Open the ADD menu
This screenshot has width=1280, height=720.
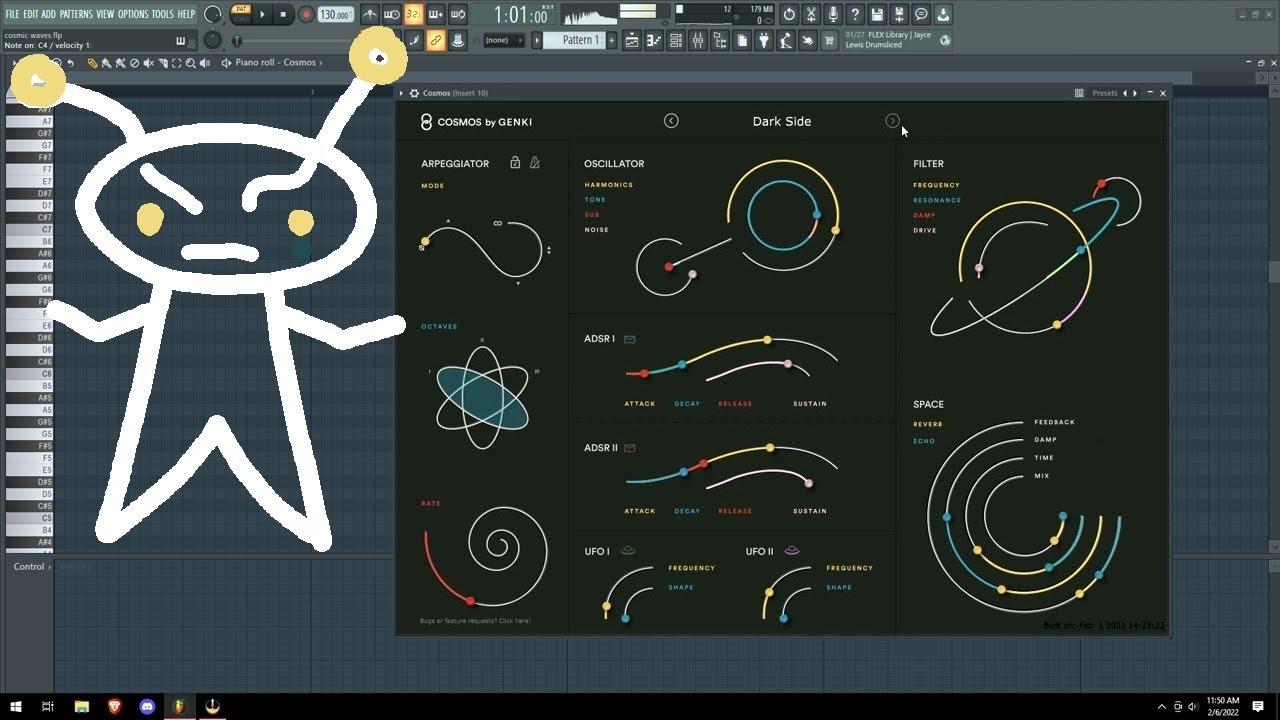pyautogui.click(x=49, y=14)
